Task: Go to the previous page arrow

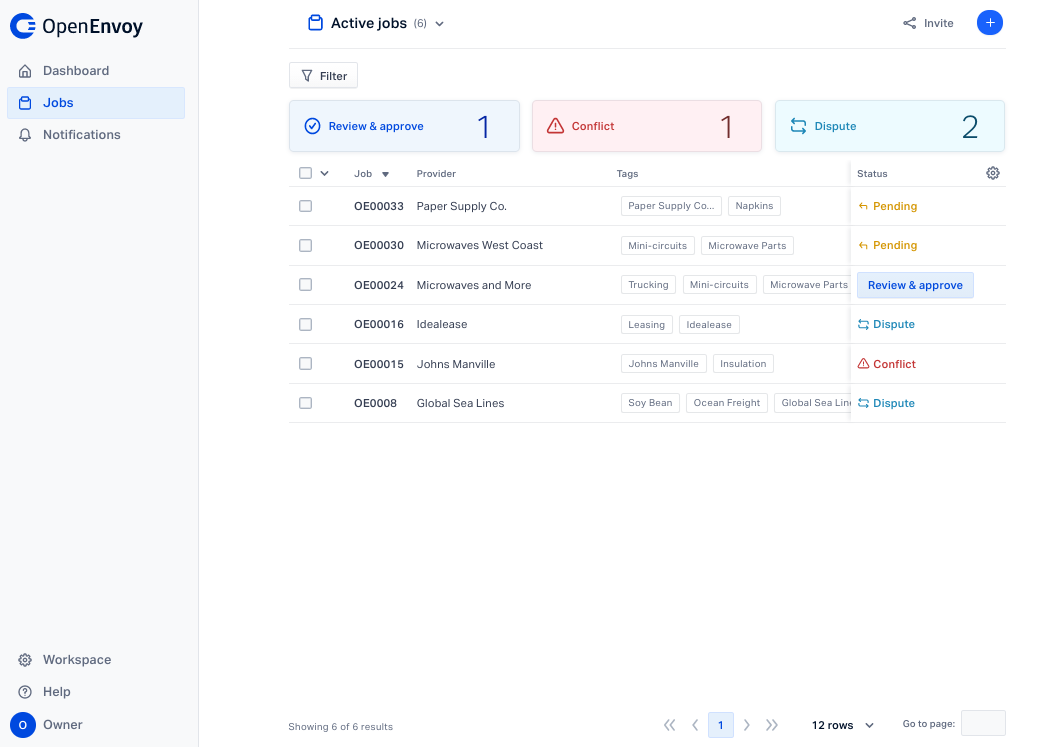Action: pyautogui.click(x=695, y=725)
